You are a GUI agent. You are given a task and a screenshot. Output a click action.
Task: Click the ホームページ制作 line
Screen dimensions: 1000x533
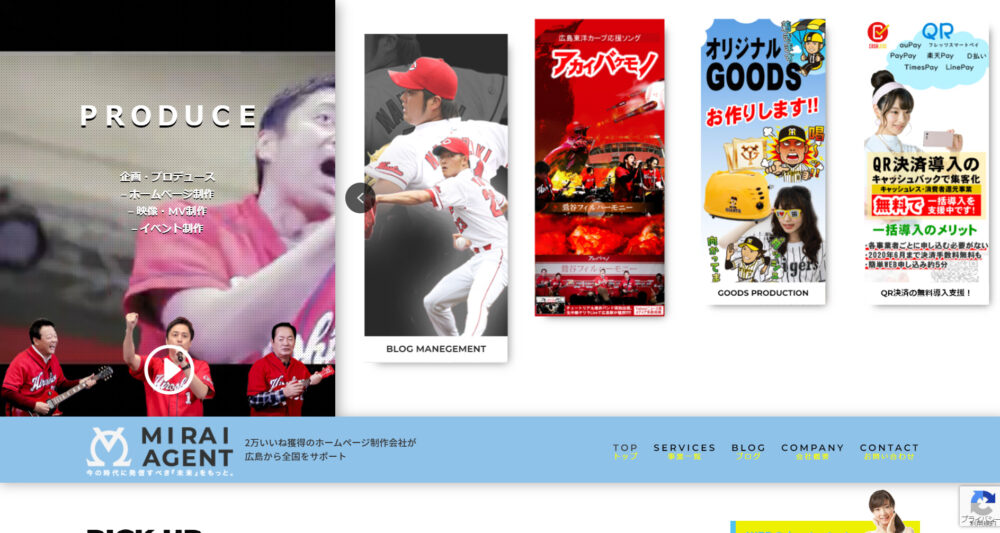click(x=168, y=194)
